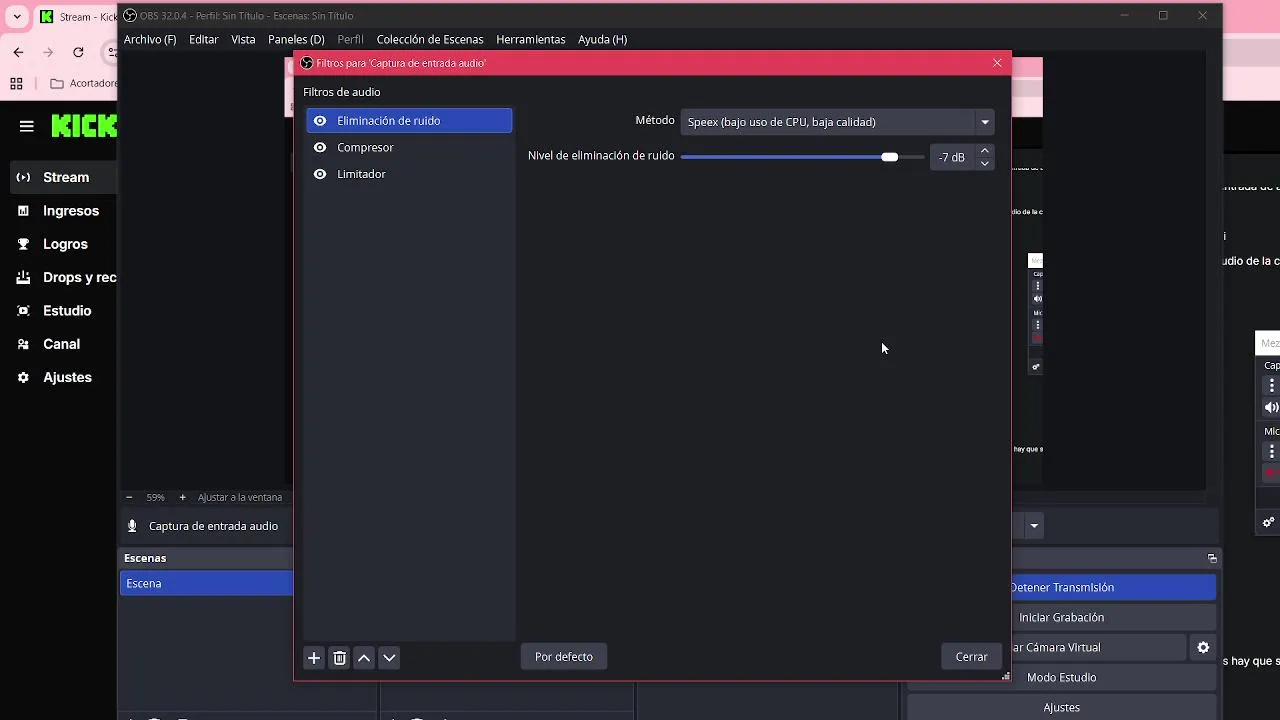Click Detener Transmisión in OBS
The height and width of the screenshot is (720, 1280).
tap(1061, 587)
